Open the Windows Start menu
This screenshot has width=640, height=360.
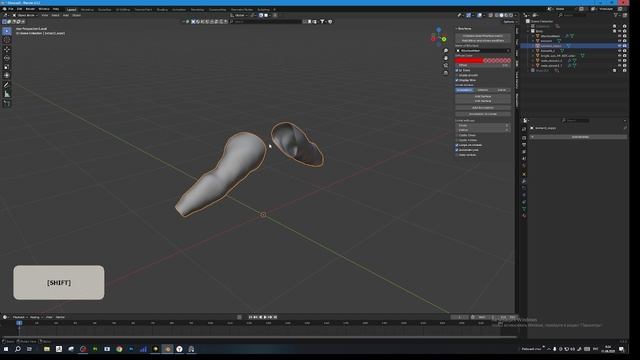point(6,349)
